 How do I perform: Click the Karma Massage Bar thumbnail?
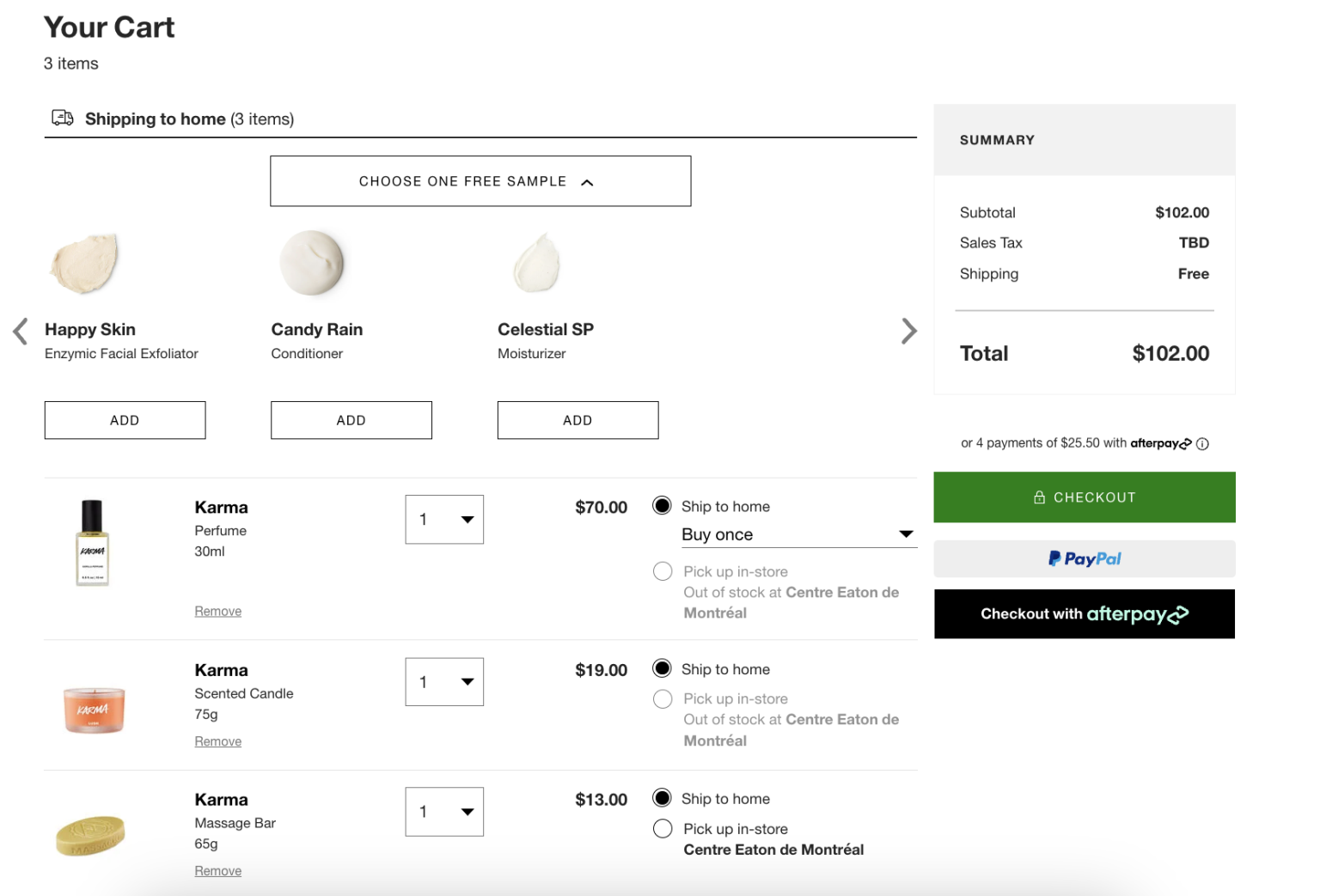coord(91,834)
